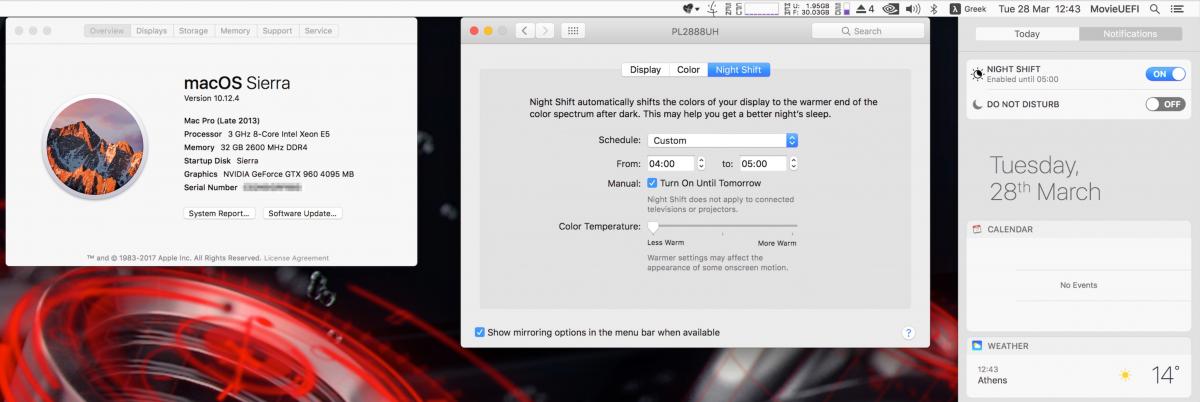The height and width of the screenshot is (402, 1200).
Task: Uncheck Turn On Until Tomorrow
Action: [x=652, y=183]
